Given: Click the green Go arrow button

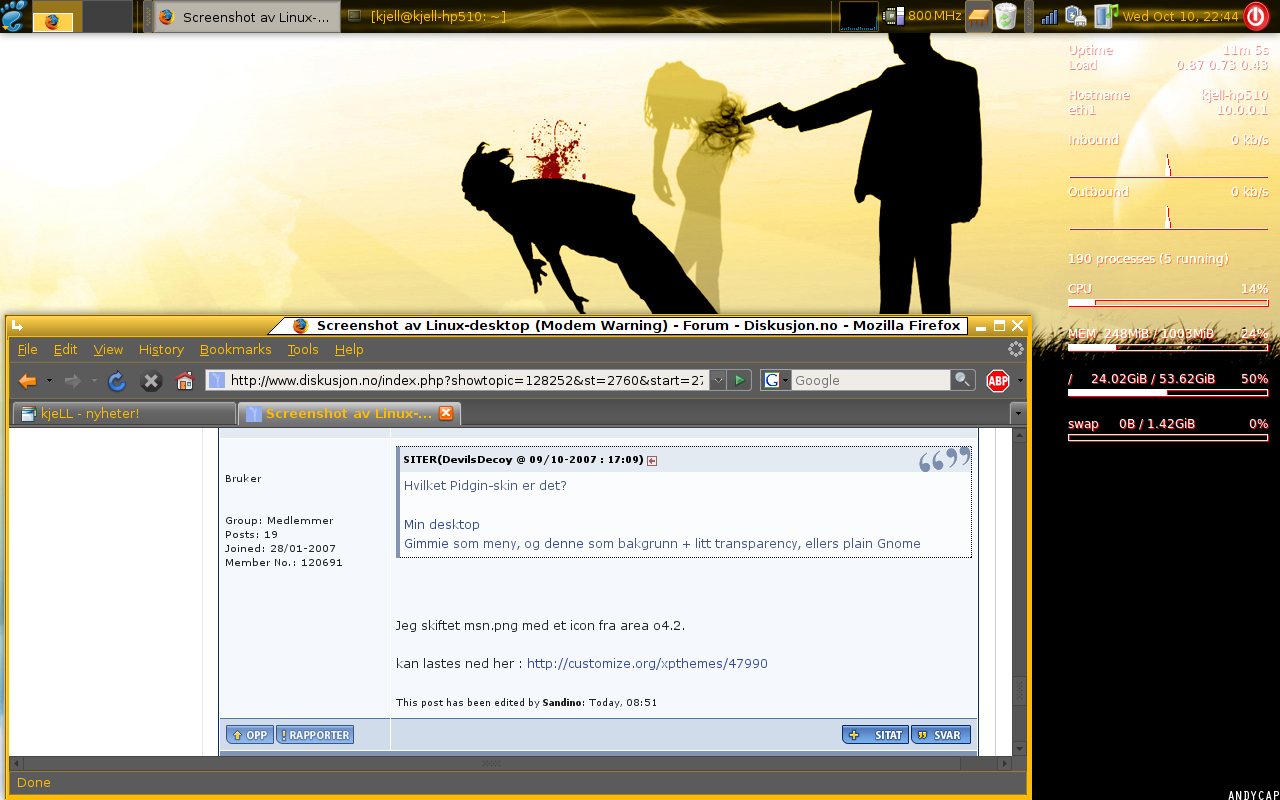Looking at the screenshot, I should tap(739, 380).
